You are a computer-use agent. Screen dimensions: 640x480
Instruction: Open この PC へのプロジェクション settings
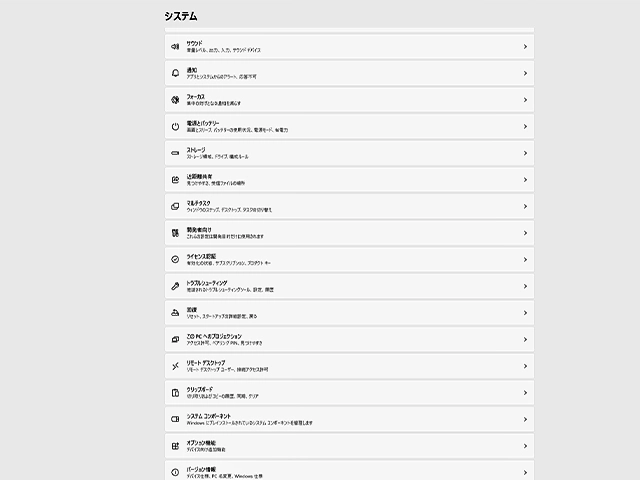(x=349, y=340)
